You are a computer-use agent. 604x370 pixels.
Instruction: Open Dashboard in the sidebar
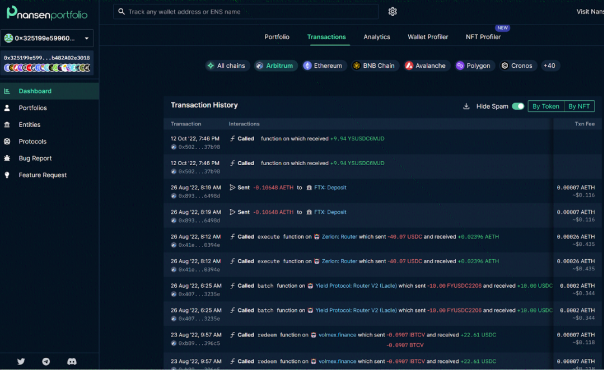pos(49,91)
